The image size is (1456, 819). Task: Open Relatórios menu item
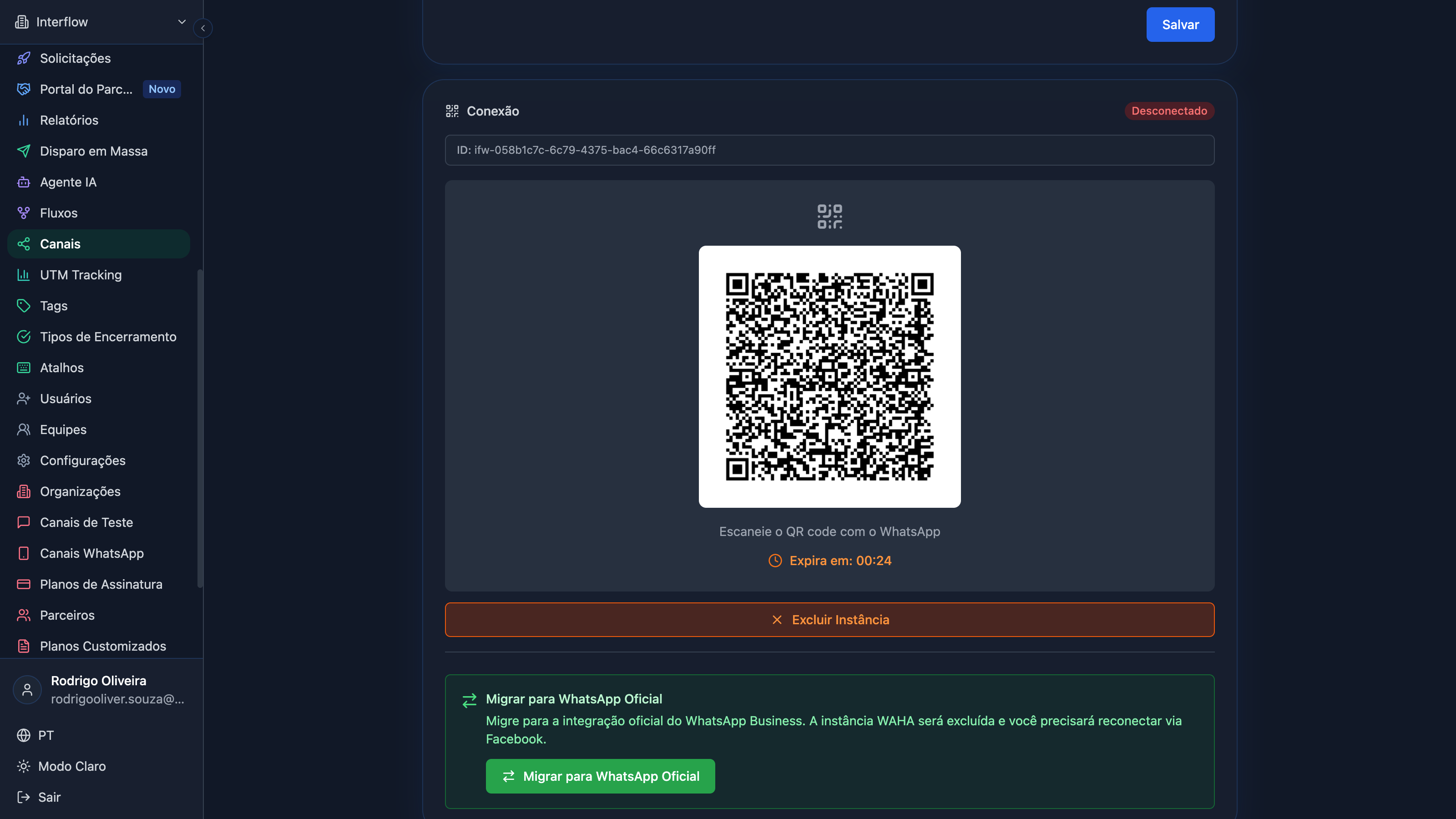click(x=99, y=121)
